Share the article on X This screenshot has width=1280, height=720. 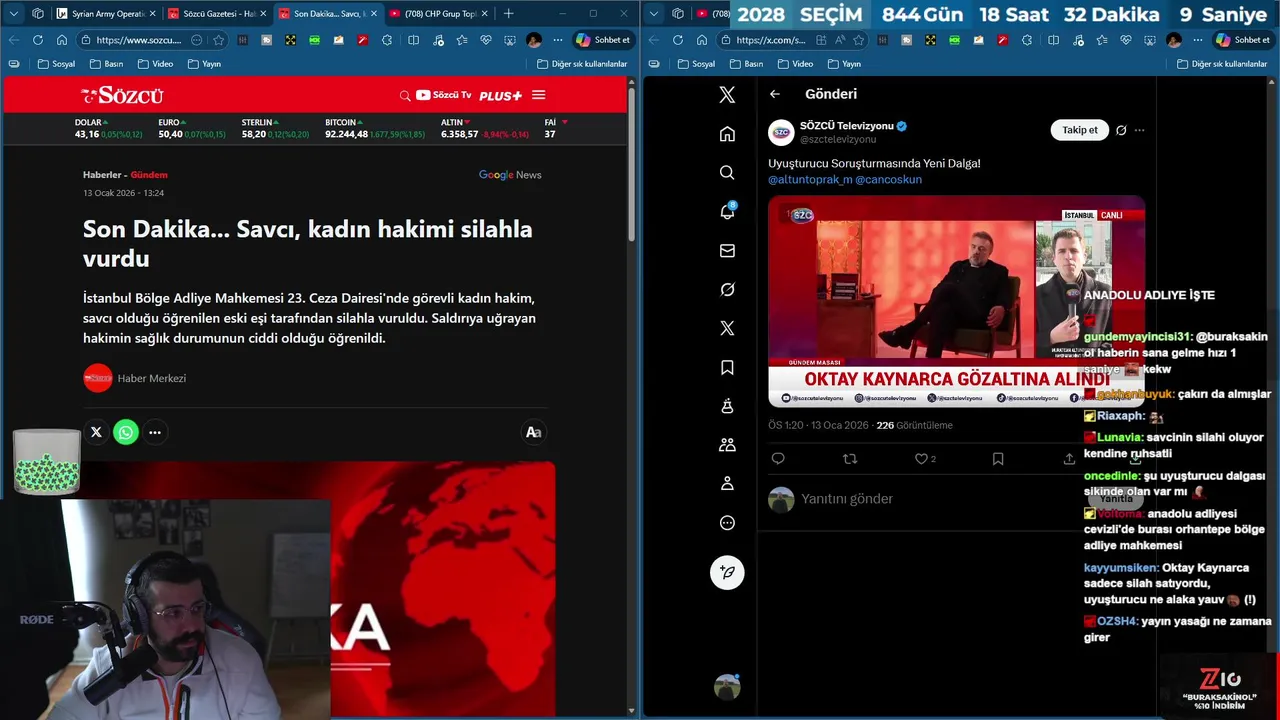(x=96, y=432)
